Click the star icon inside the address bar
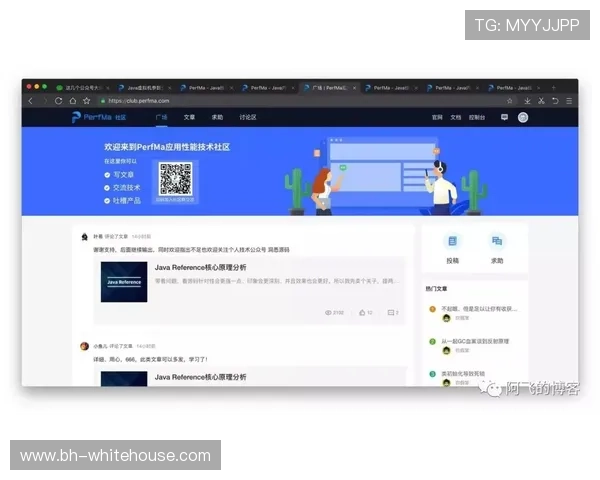The image size is (600, 480). (509, 101)
